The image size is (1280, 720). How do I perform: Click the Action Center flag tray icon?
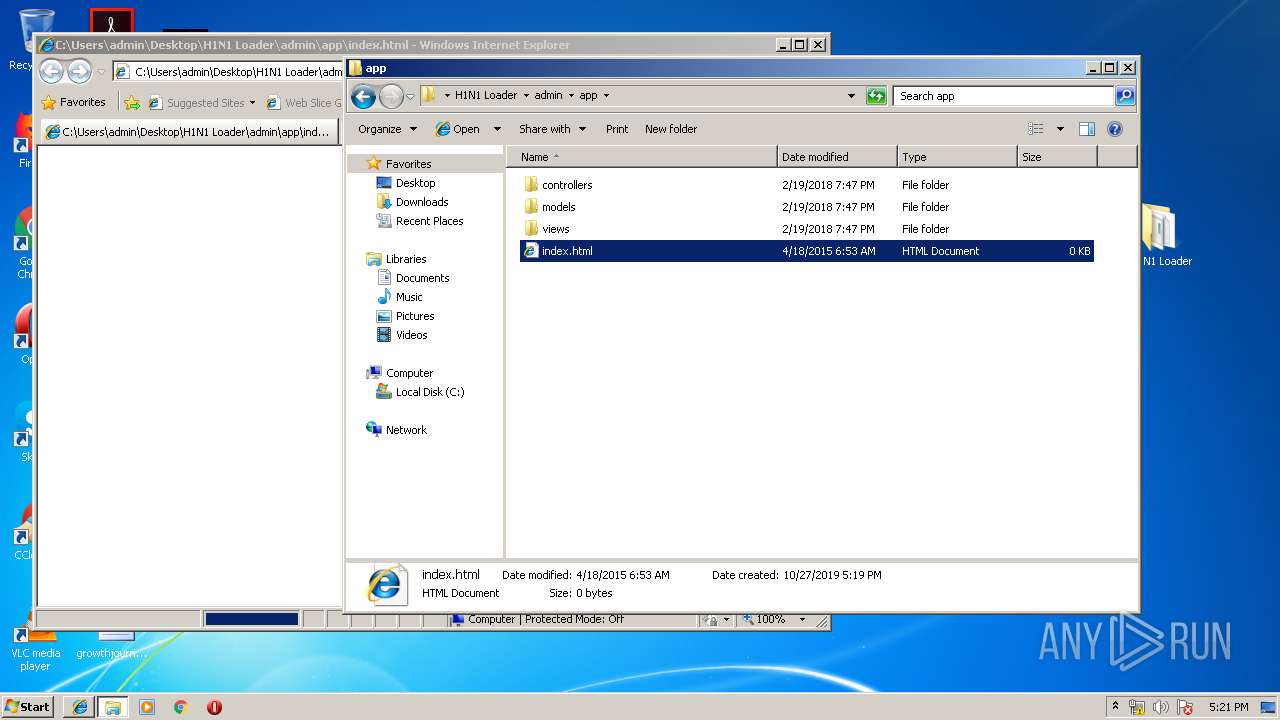pyautogui.click(x=1185, y=707)
